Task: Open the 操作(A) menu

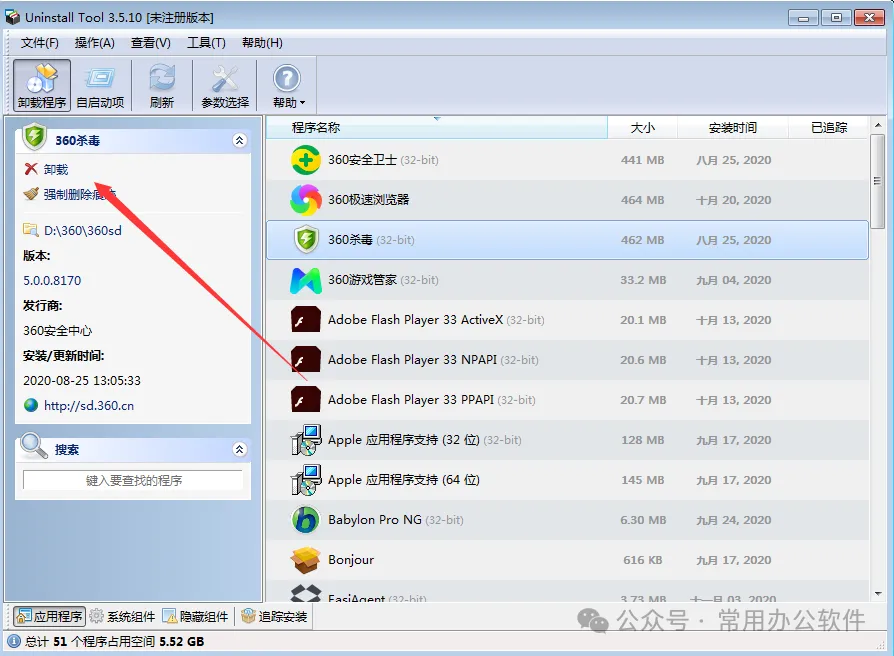Action: (x=95, y=43)
